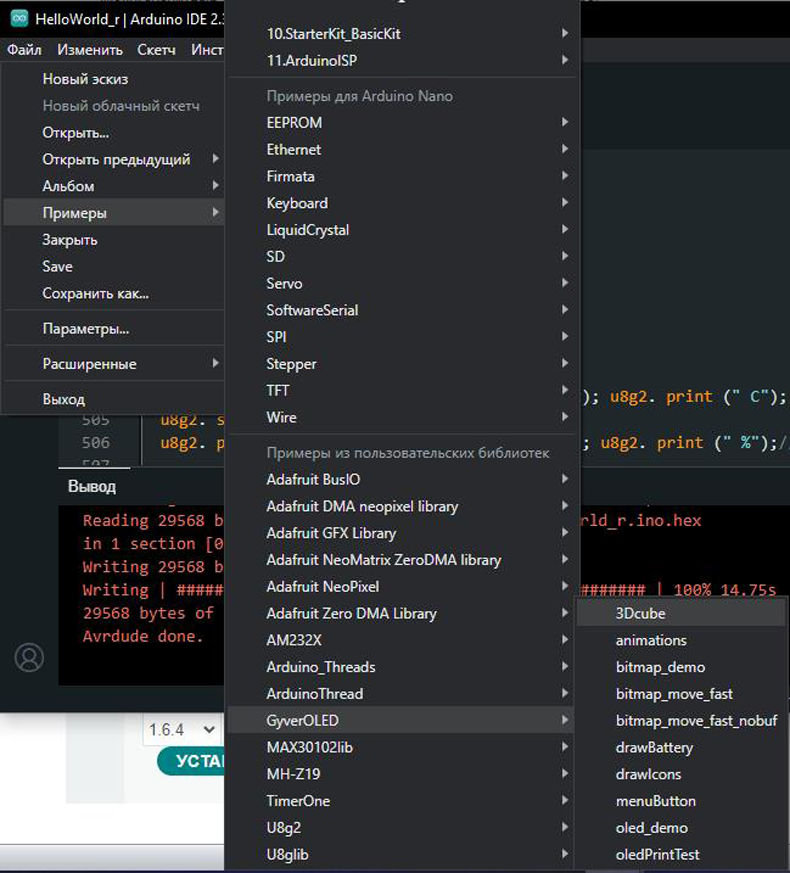This screenshot has height=873, width=790.
Task: Load the oledPrintTest example
Action: [681, 854]
